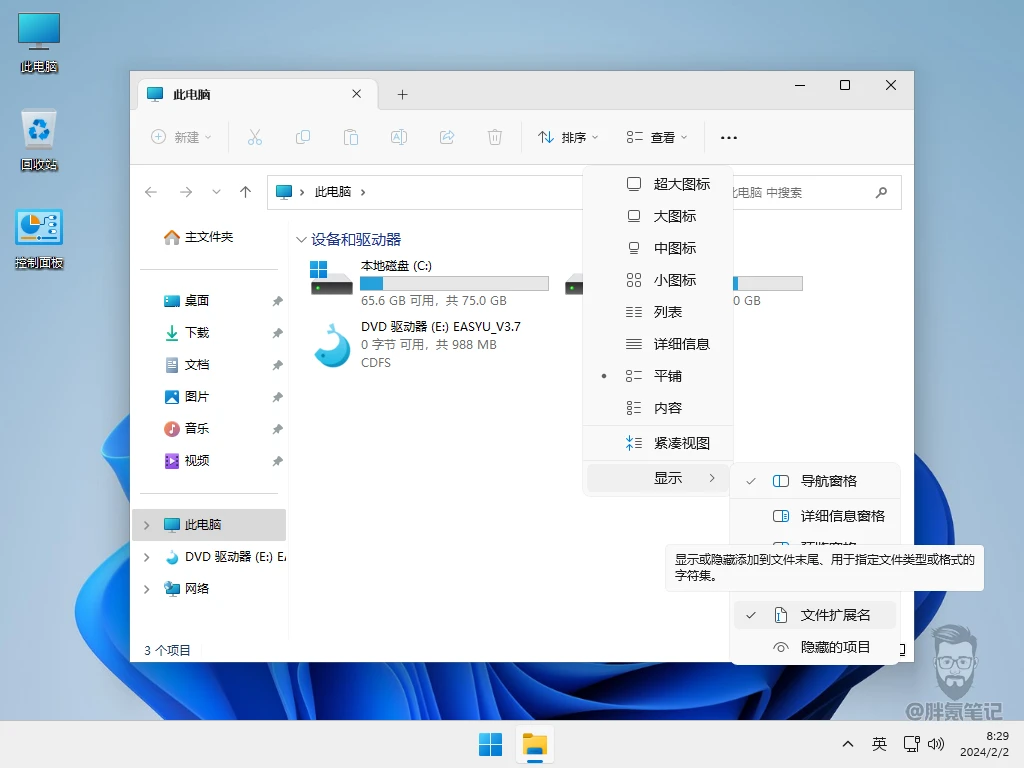
Task: Add a new tab with plus button
Action: point(402,95)
